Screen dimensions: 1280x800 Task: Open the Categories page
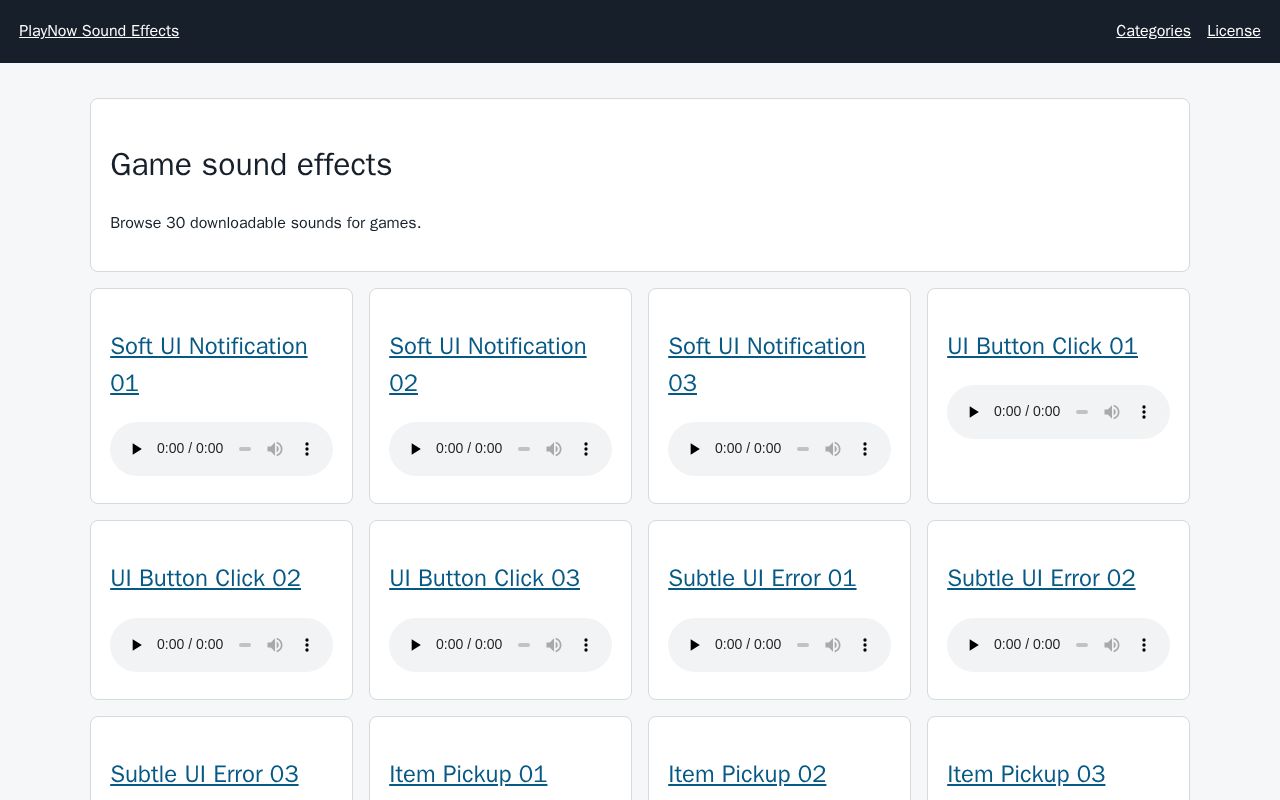pos(1153,31)
